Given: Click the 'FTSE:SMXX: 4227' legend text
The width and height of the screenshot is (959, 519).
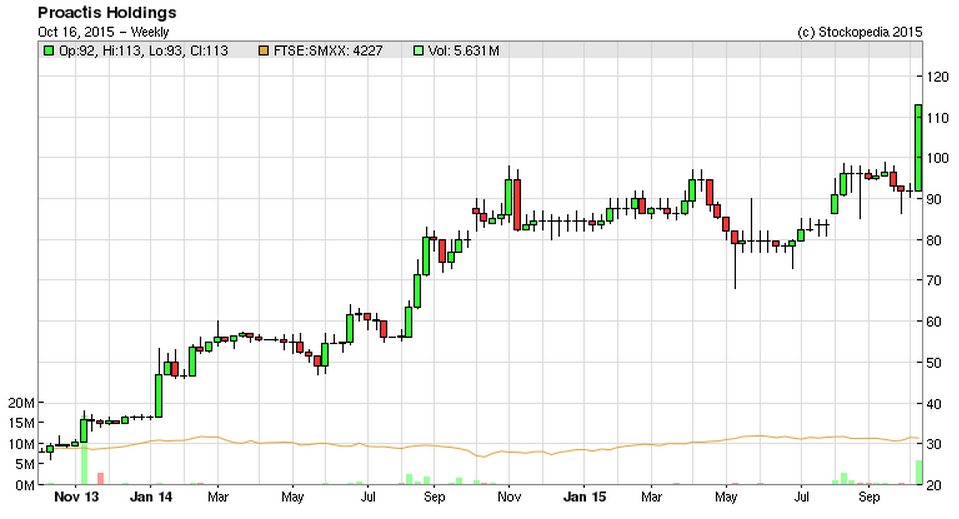Looking at the screenshot, I should click(x=328, y=51).
